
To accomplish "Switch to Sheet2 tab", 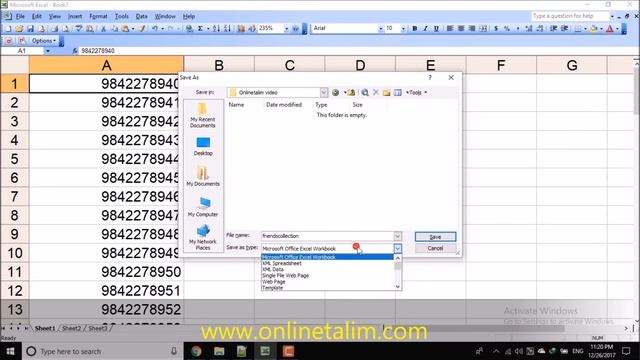I will 71,328.
